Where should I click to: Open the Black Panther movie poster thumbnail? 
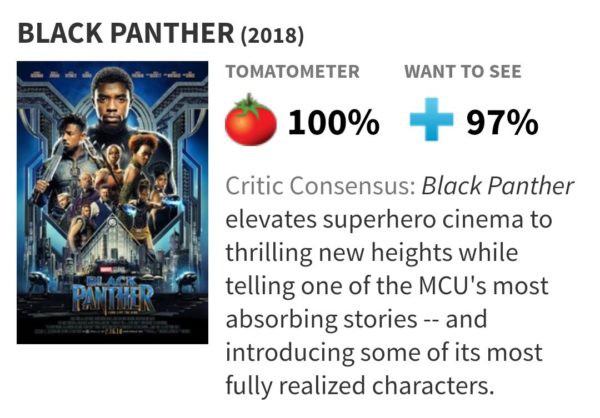[112, 202]
